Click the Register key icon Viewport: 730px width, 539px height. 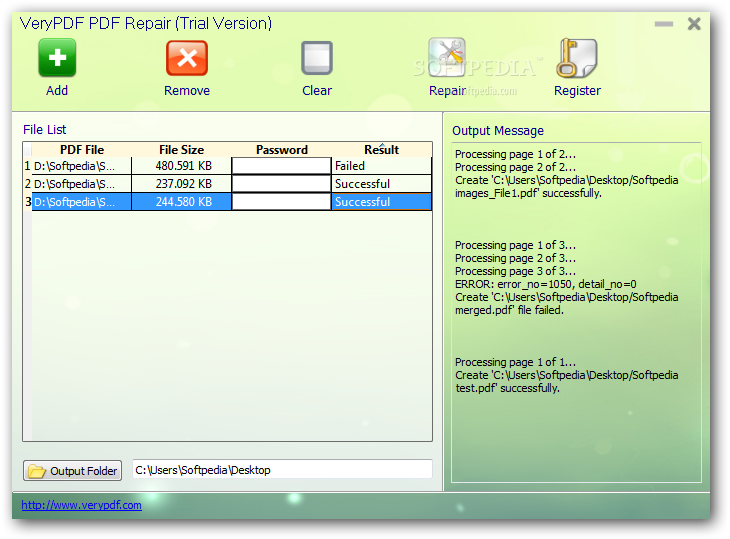tap(576, 58)
